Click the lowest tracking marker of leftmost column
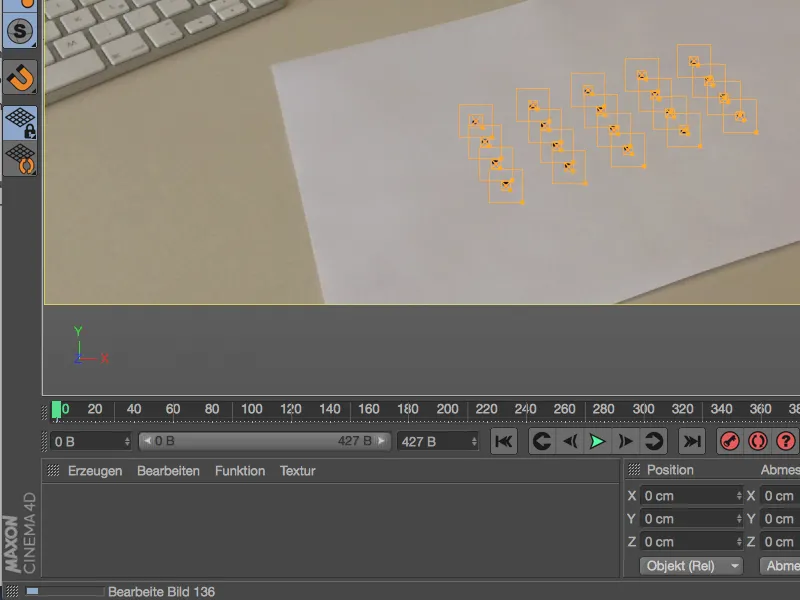This screenshot has width=800, height=600. pos(506,185)
